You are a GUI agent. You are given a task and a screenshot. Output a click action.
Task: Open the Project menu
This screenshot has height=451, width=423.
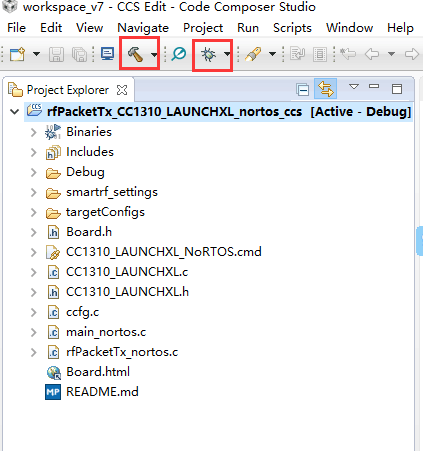pyautogui.click(x=203, y=28)
